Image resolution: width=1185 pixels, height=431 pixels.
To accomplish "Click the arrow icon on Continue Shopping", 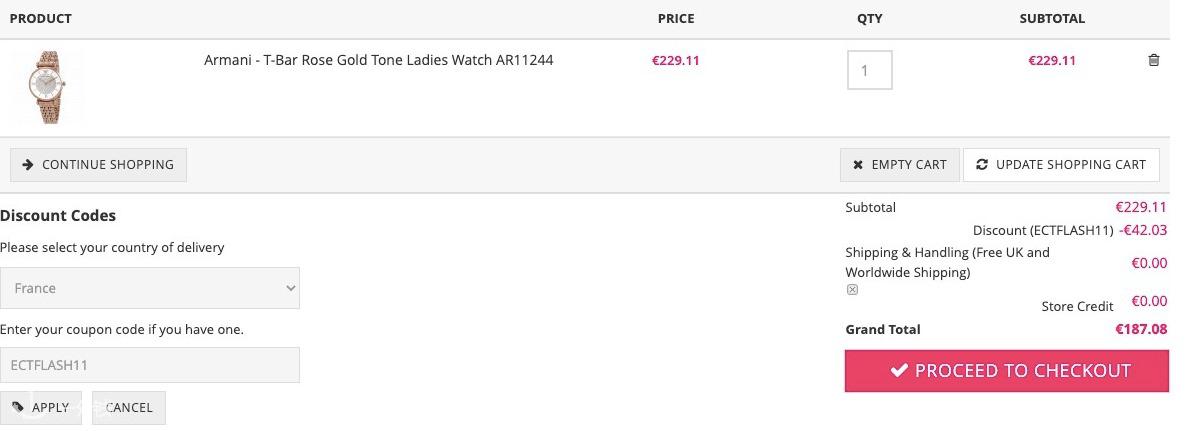I will (28, 165).
